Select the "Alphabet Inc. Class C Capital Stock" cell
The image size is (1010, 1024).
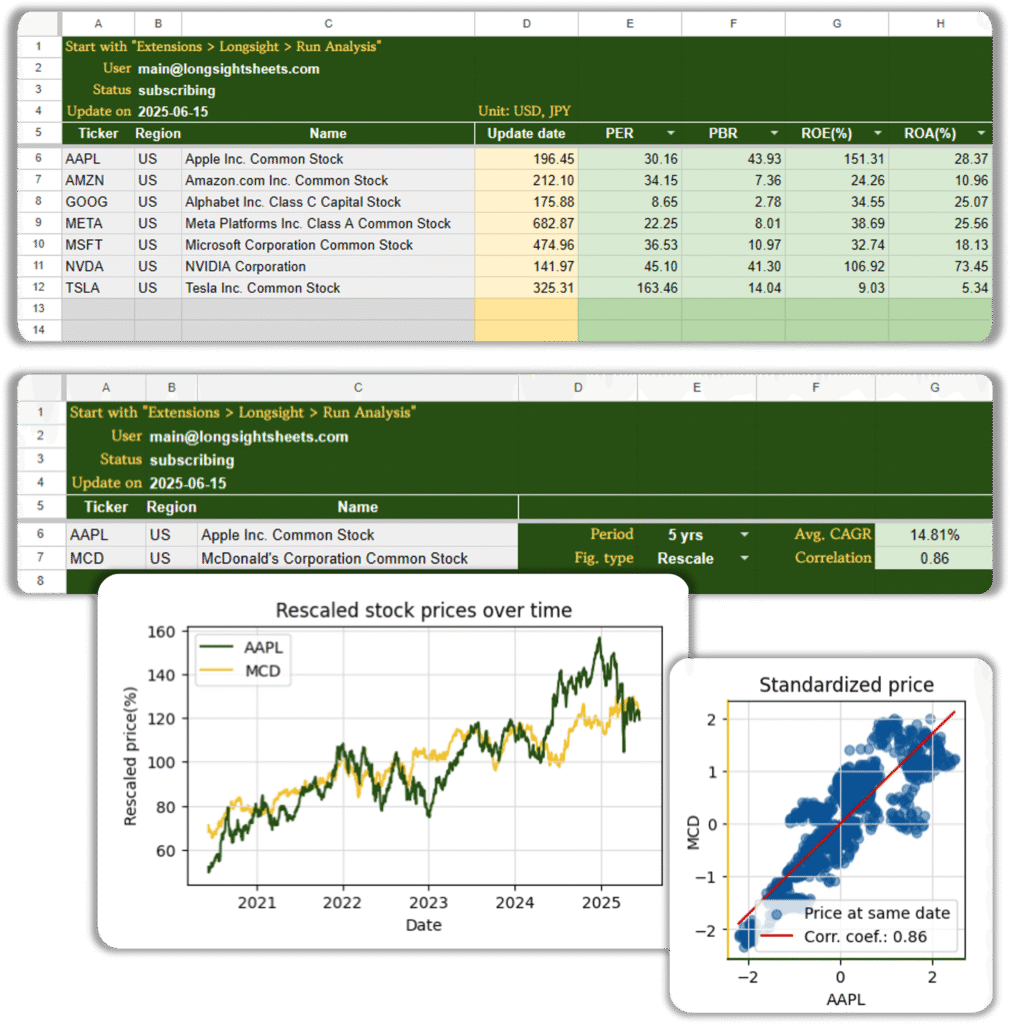point(328,202)
